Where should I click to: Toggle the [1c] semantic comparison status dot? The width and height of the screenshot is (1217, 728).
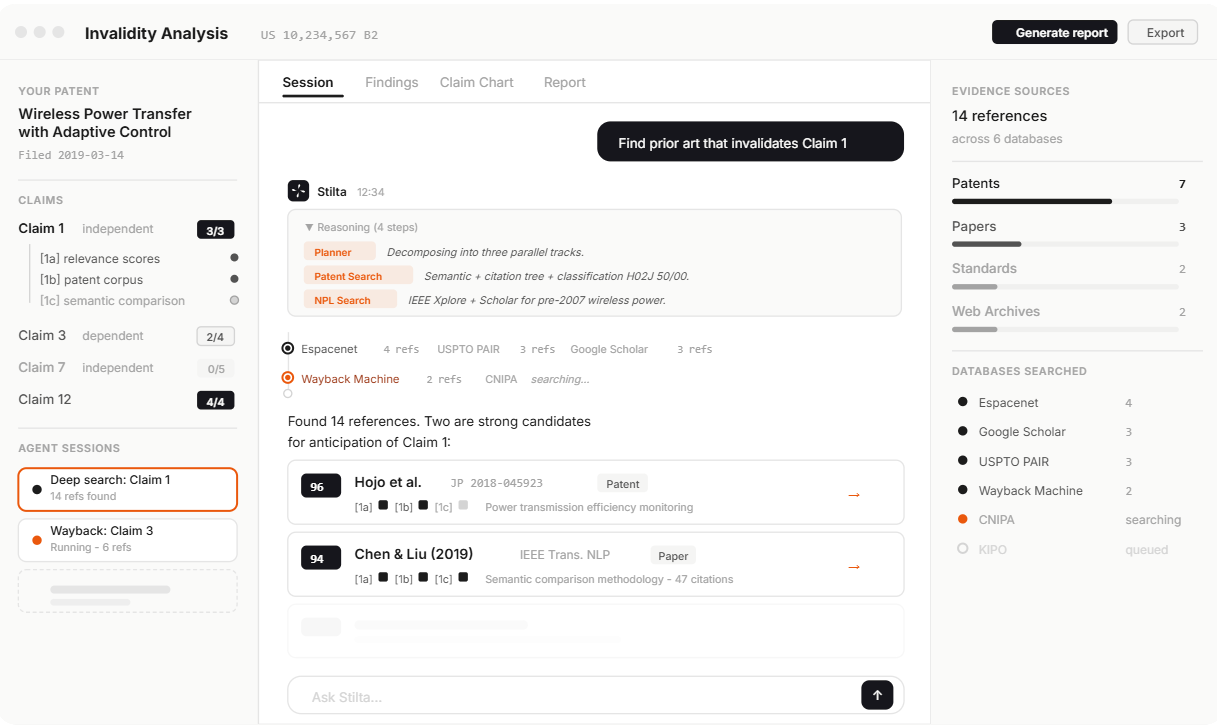click(234, 300)
